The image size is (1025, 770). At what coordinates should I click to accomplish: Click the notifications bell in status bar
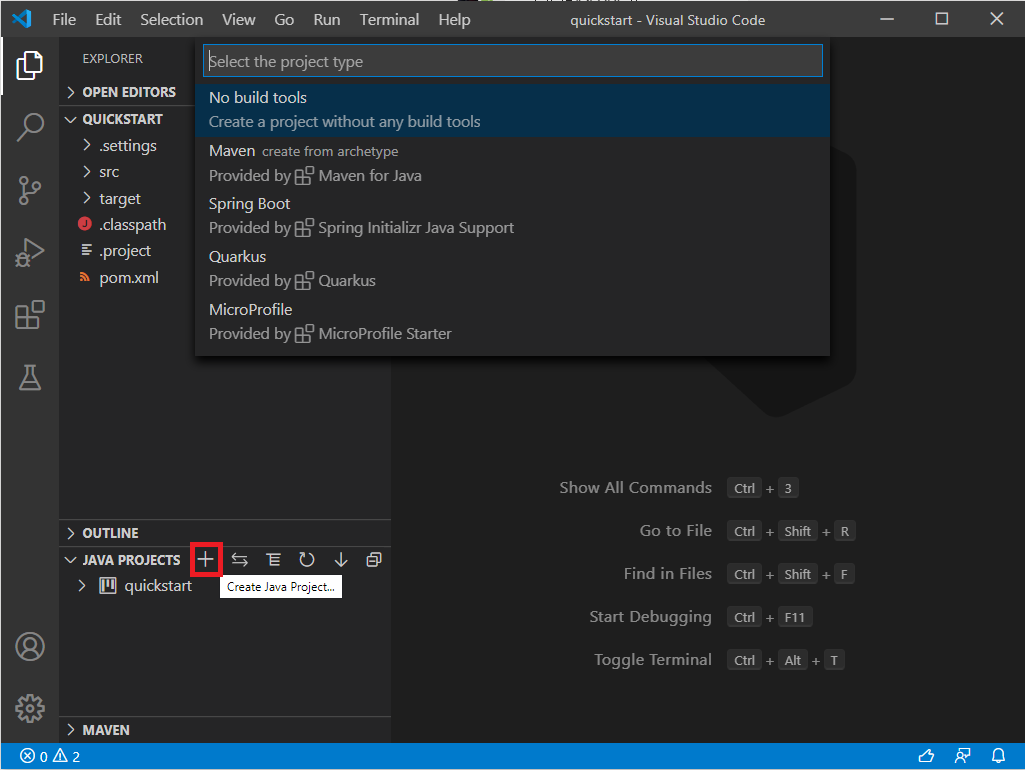coord(998,756)
